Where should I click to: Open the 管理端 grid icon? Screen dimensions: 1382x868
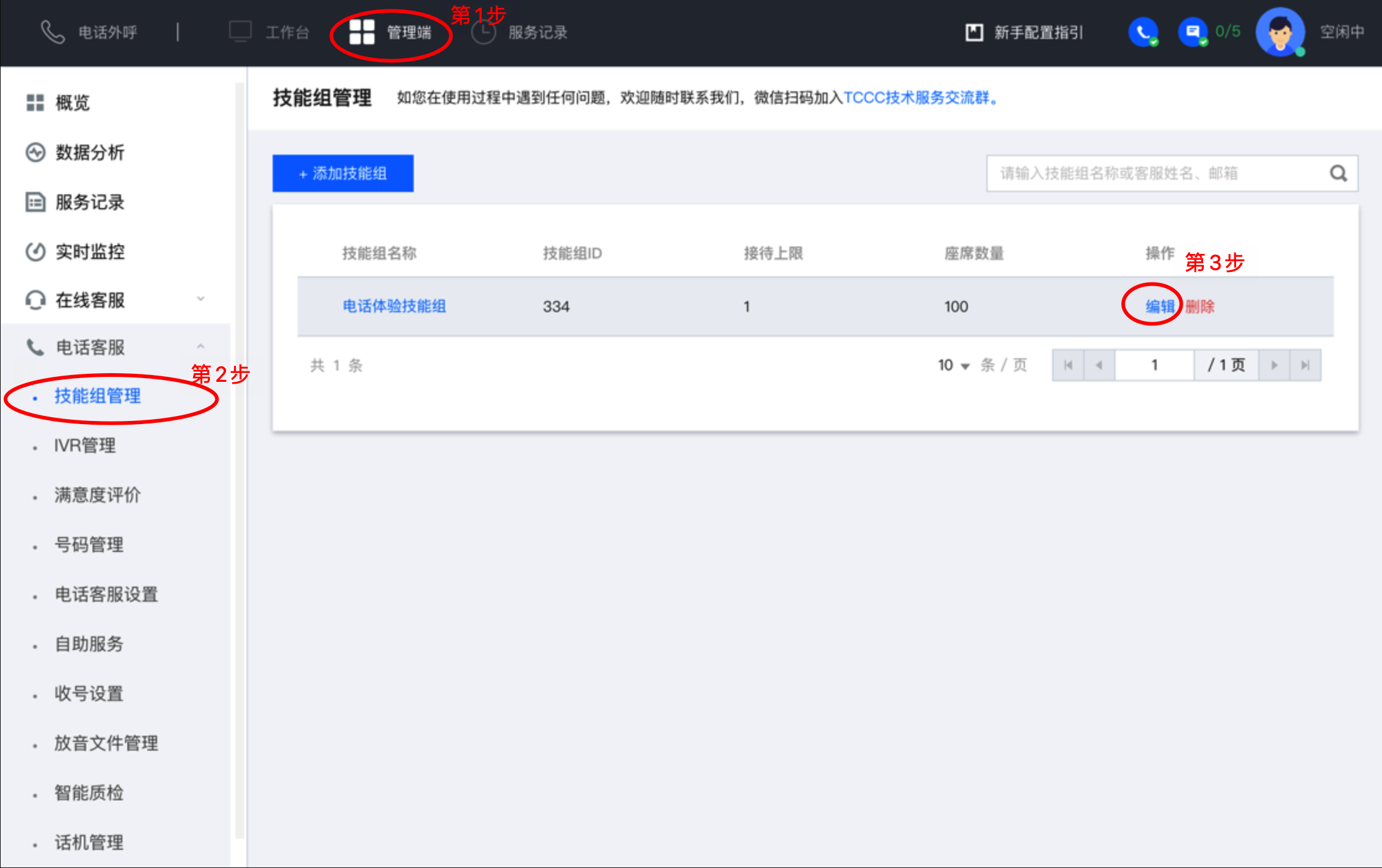(x=362, y=32)
